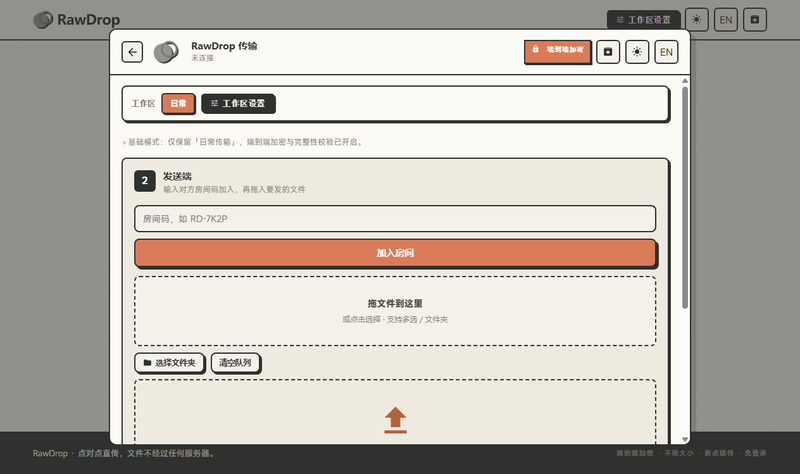Viewport: 800px width, 474px height.
Task: Click the dialog scrollbar down arrow
Action: (685, 439)
